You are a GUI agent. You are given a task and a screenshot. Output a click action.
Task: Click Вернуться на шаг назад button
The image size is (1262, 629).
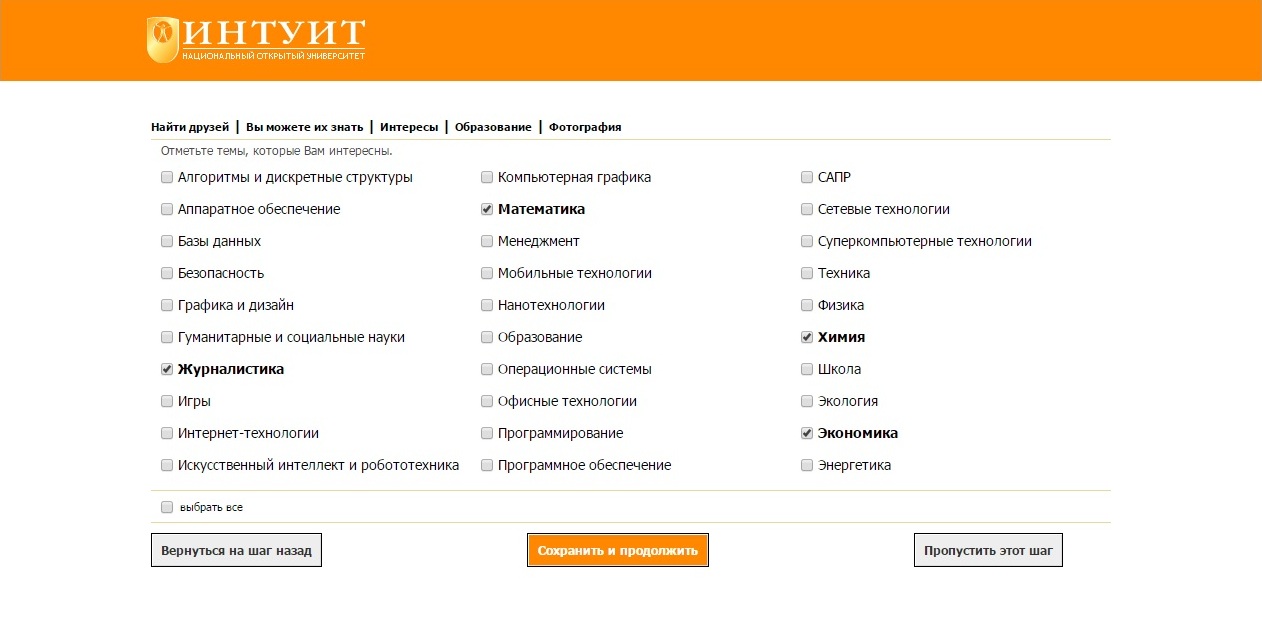click(x=236, y=550)
